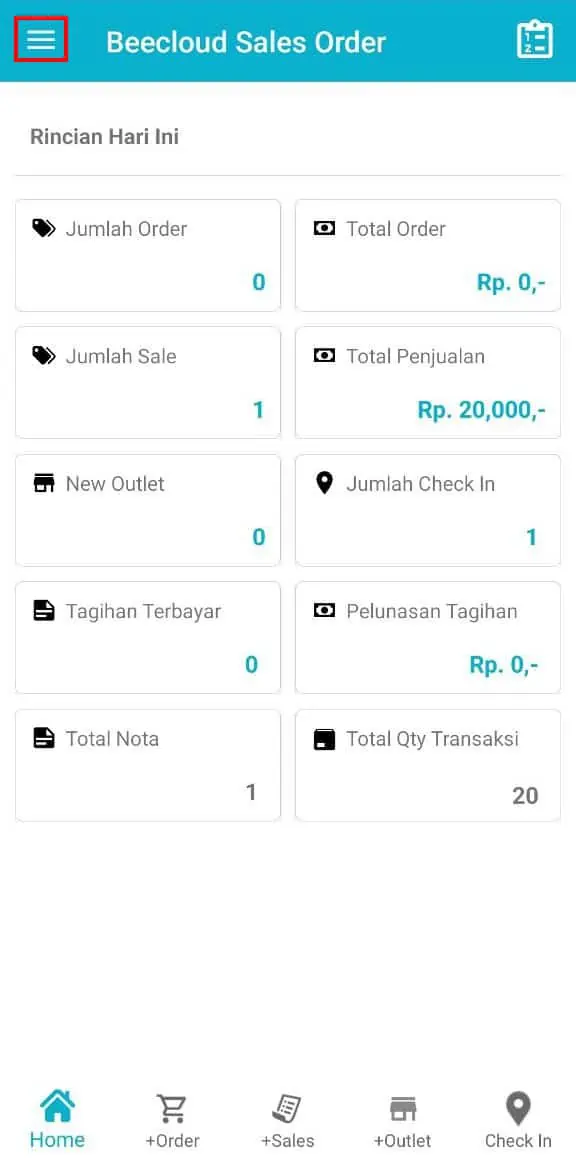Tap the +Outlet store icon
The image size is (576, 1173).
[402, 1109]
